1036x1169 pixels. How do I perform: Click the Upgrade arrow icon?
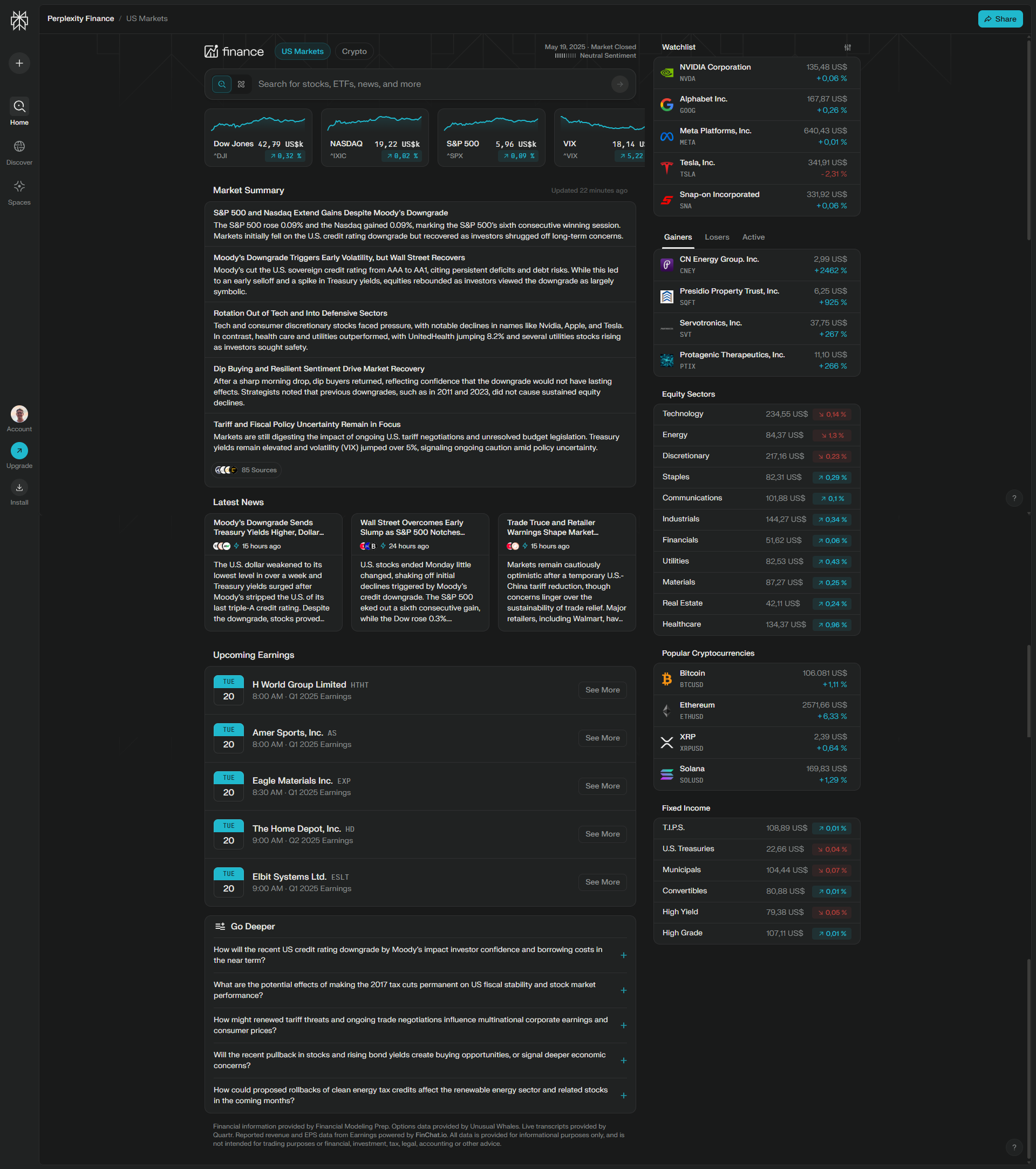pyautogui.click(x=19, y=451)
